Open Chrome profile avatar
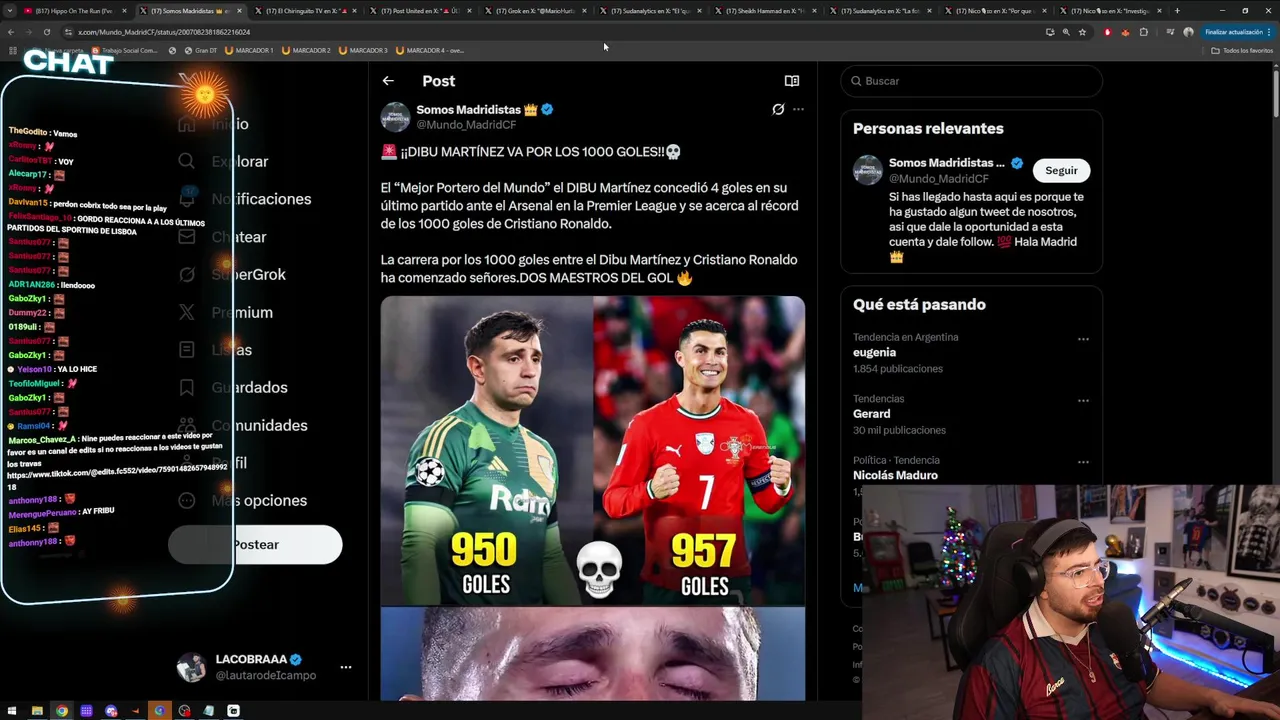 (1188, 32)
